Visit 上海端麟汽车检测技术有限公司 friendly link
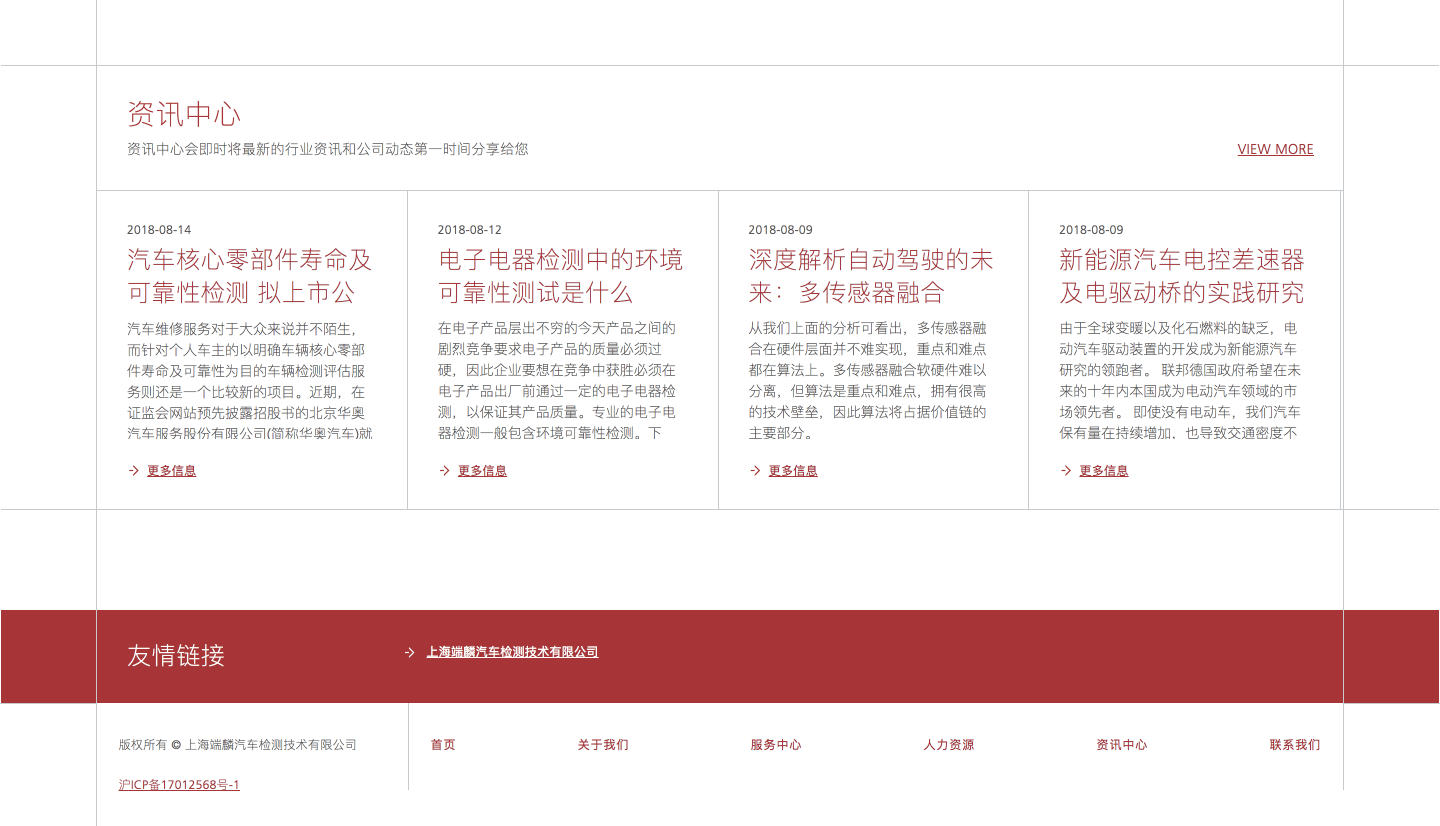 click(512, 652)
